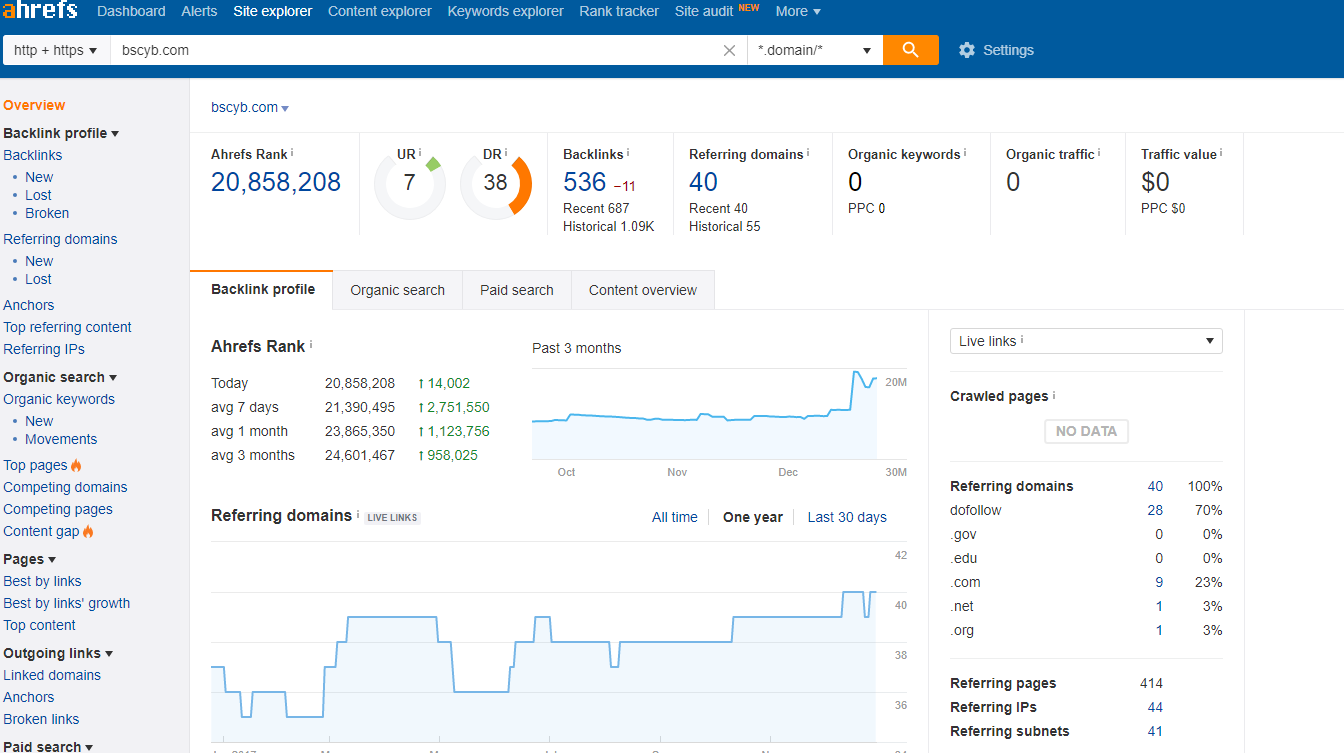Viewport: 1344px width, 753px height.
Task: Click the Referring subnets count 41
Action: tap(1155, 731)
